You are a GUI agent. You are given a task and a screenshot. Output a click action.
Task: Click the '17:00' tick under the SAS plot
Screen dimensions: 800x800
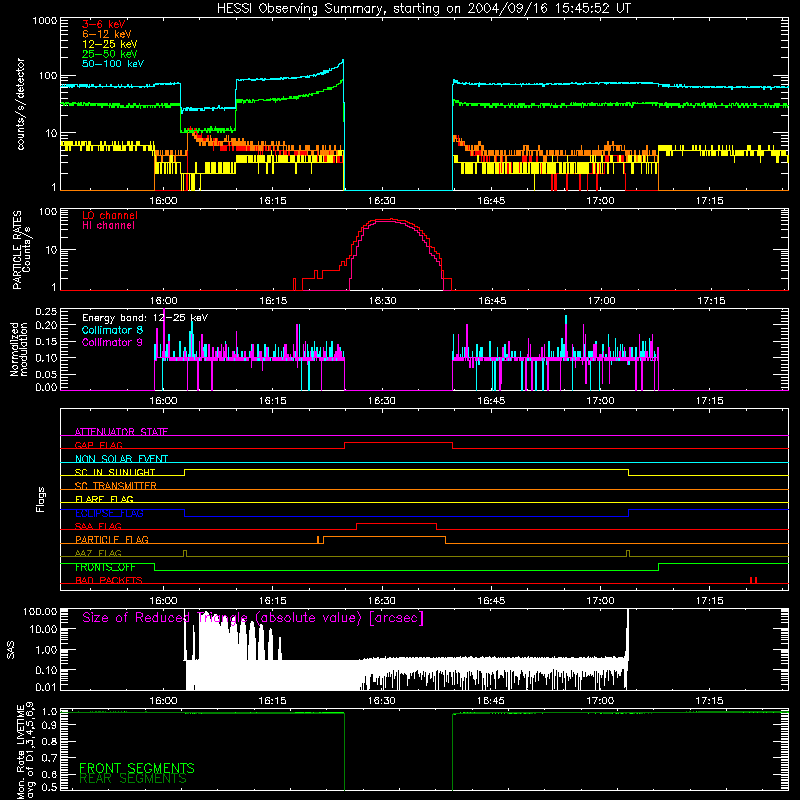(x=600, y=701)
